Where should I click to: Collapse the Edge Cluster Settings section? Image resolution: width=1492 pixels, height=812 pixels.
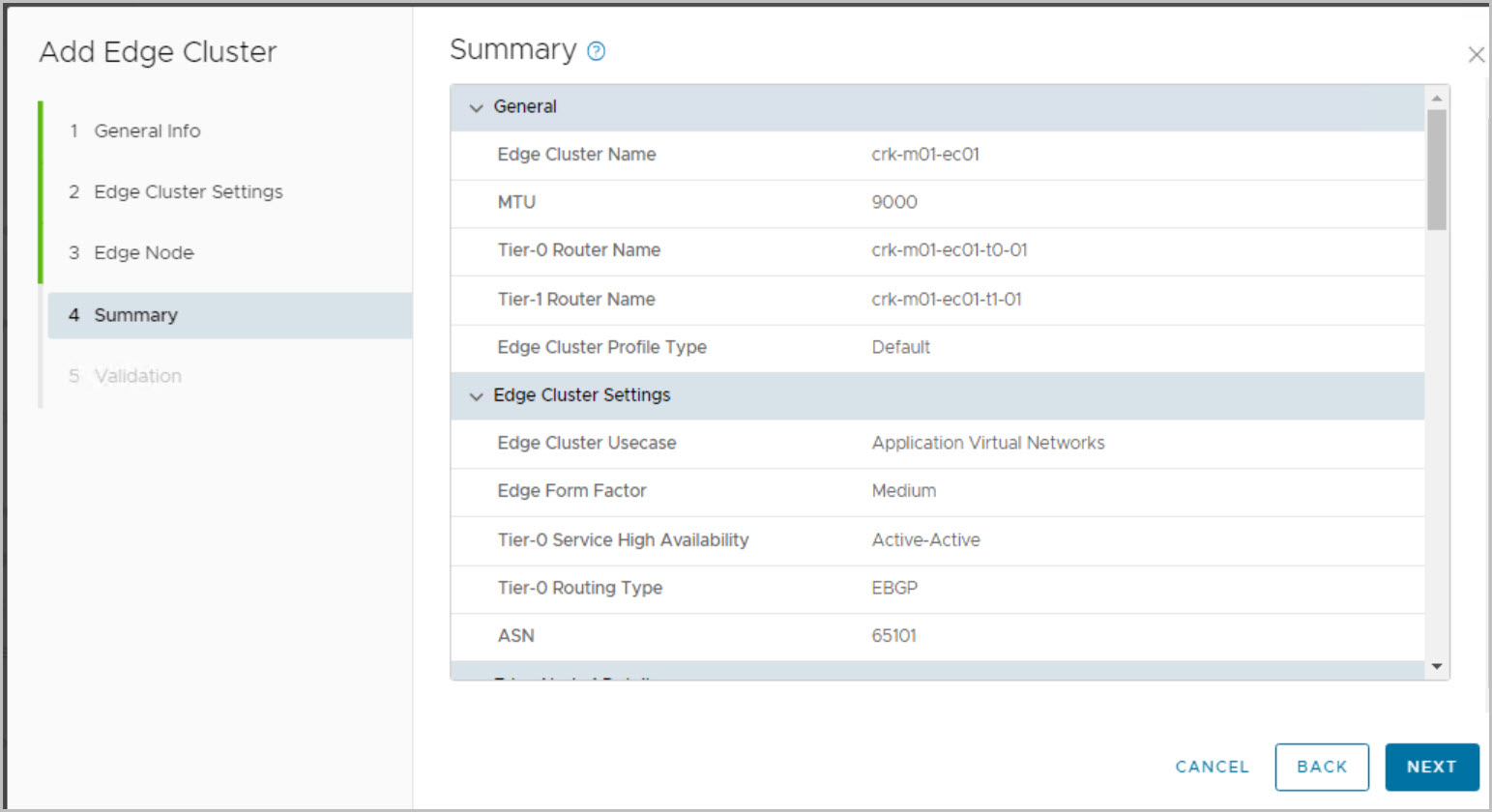pyautogui.click(x=476, y=396)
